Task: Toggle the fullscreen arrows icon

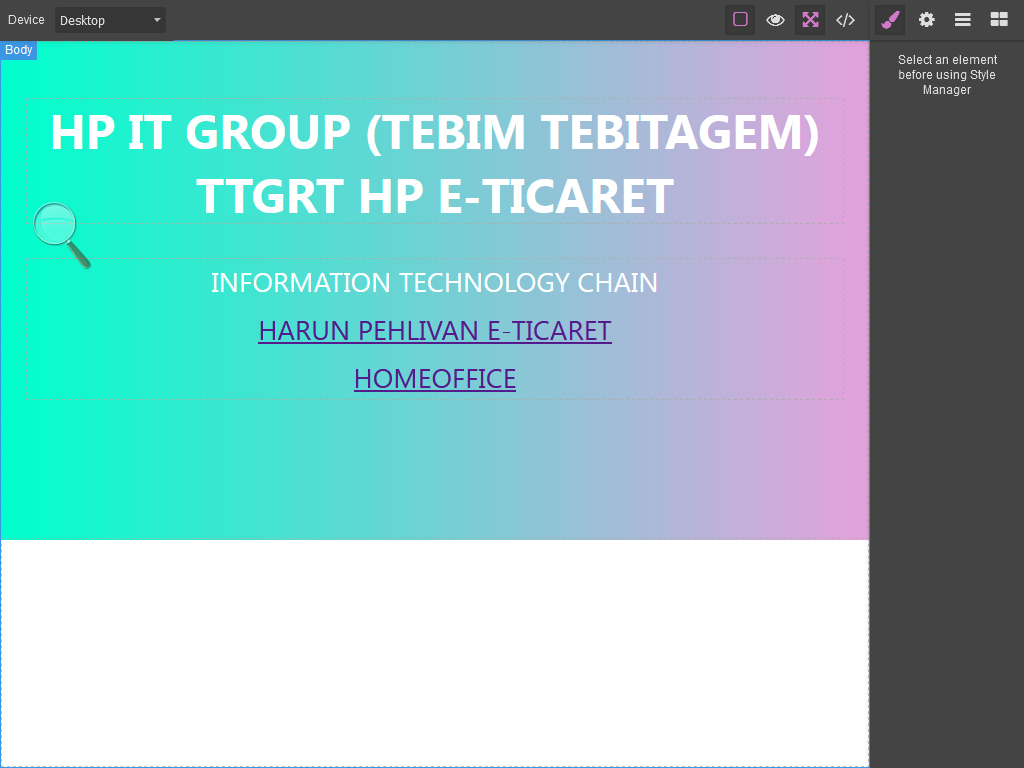Action: point(810,20)
